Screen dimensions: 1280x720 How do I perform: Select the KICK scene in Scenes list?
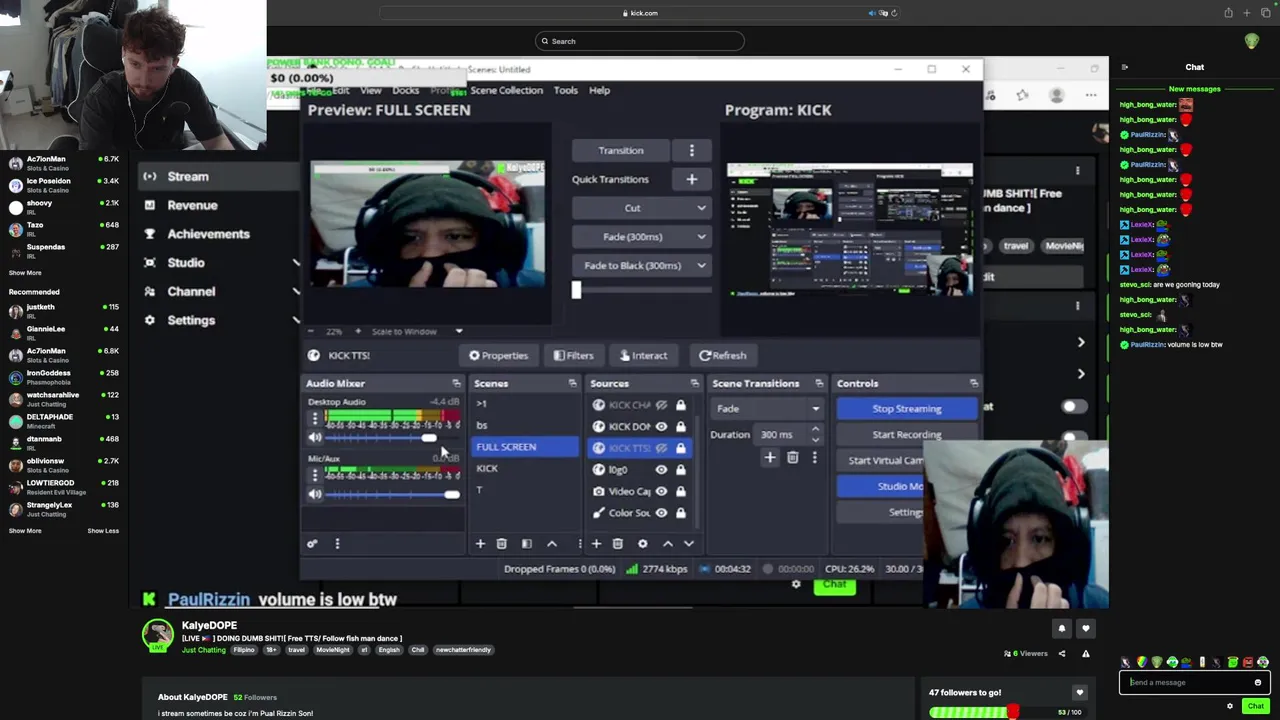tap(487, 468)
